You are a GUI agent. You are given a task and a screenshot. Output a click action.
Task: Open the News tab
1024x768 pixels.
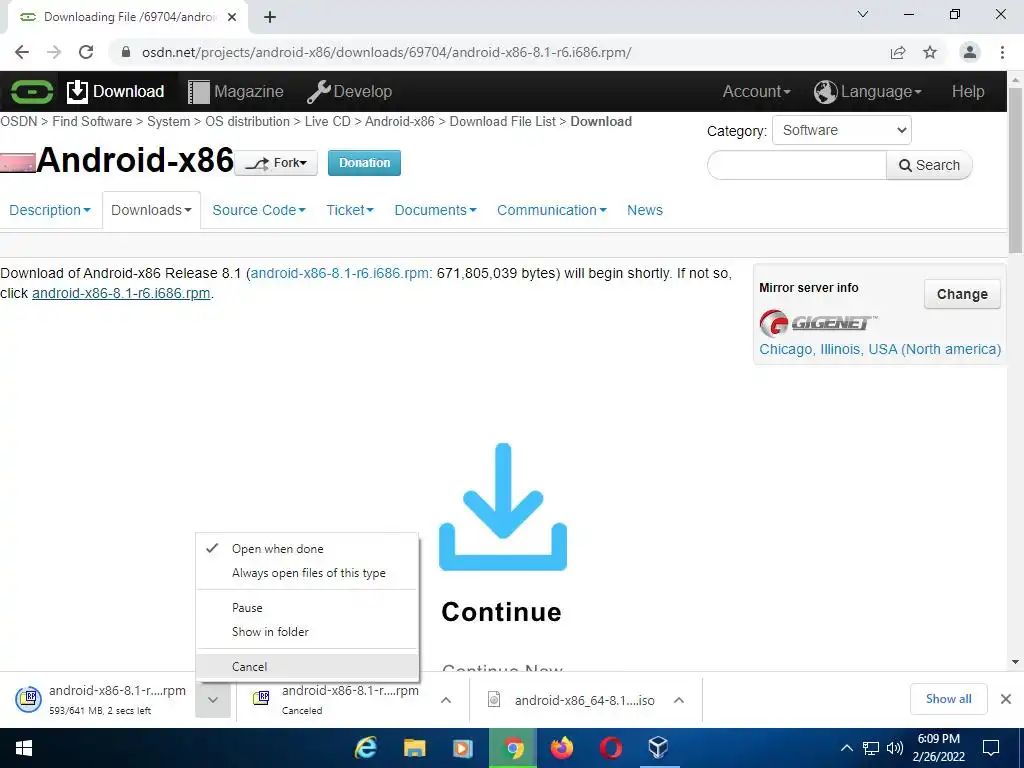pos(645,210)
